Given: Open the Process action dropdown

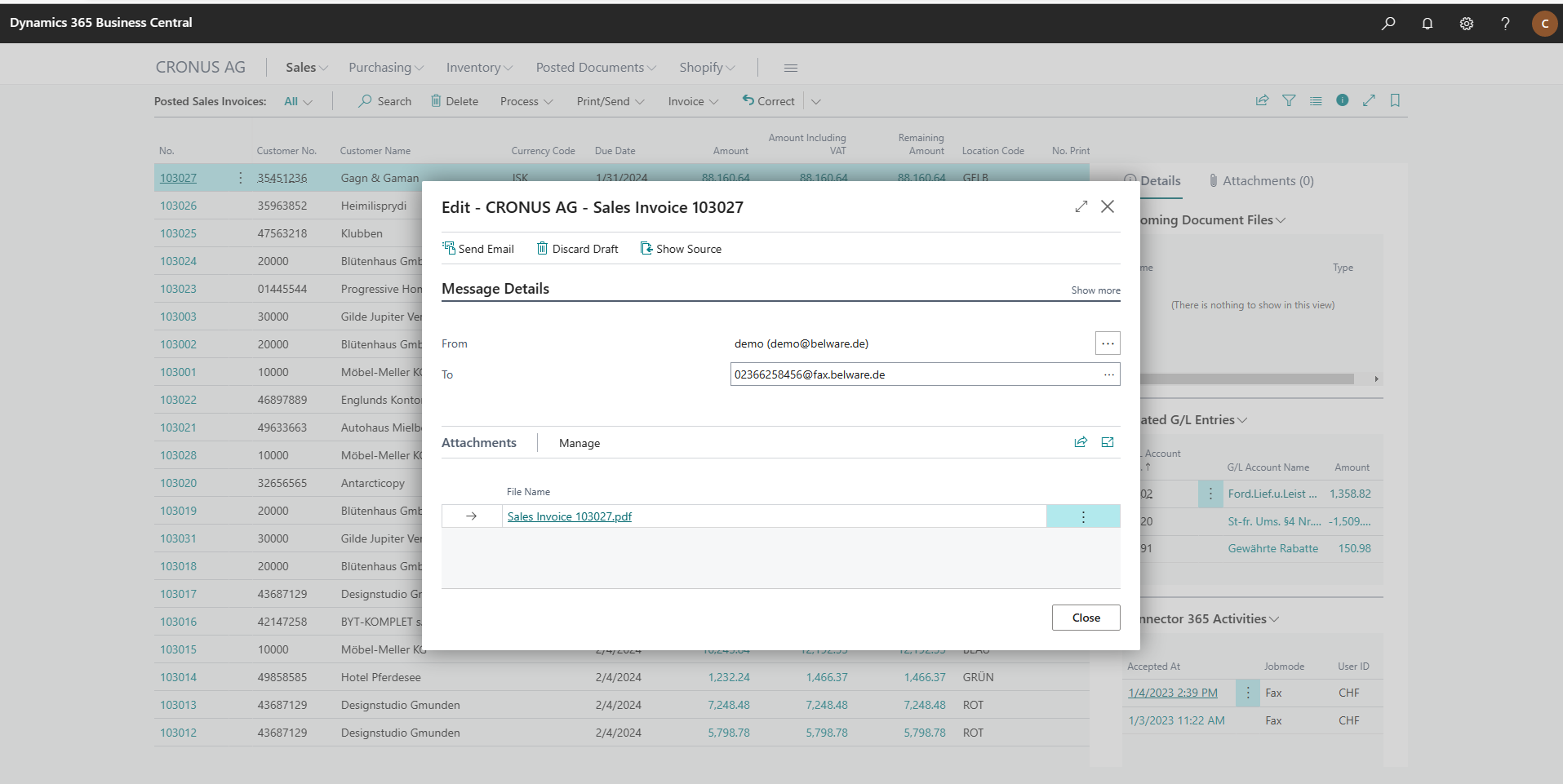Looking at the screenshot, I should point(526,101).
